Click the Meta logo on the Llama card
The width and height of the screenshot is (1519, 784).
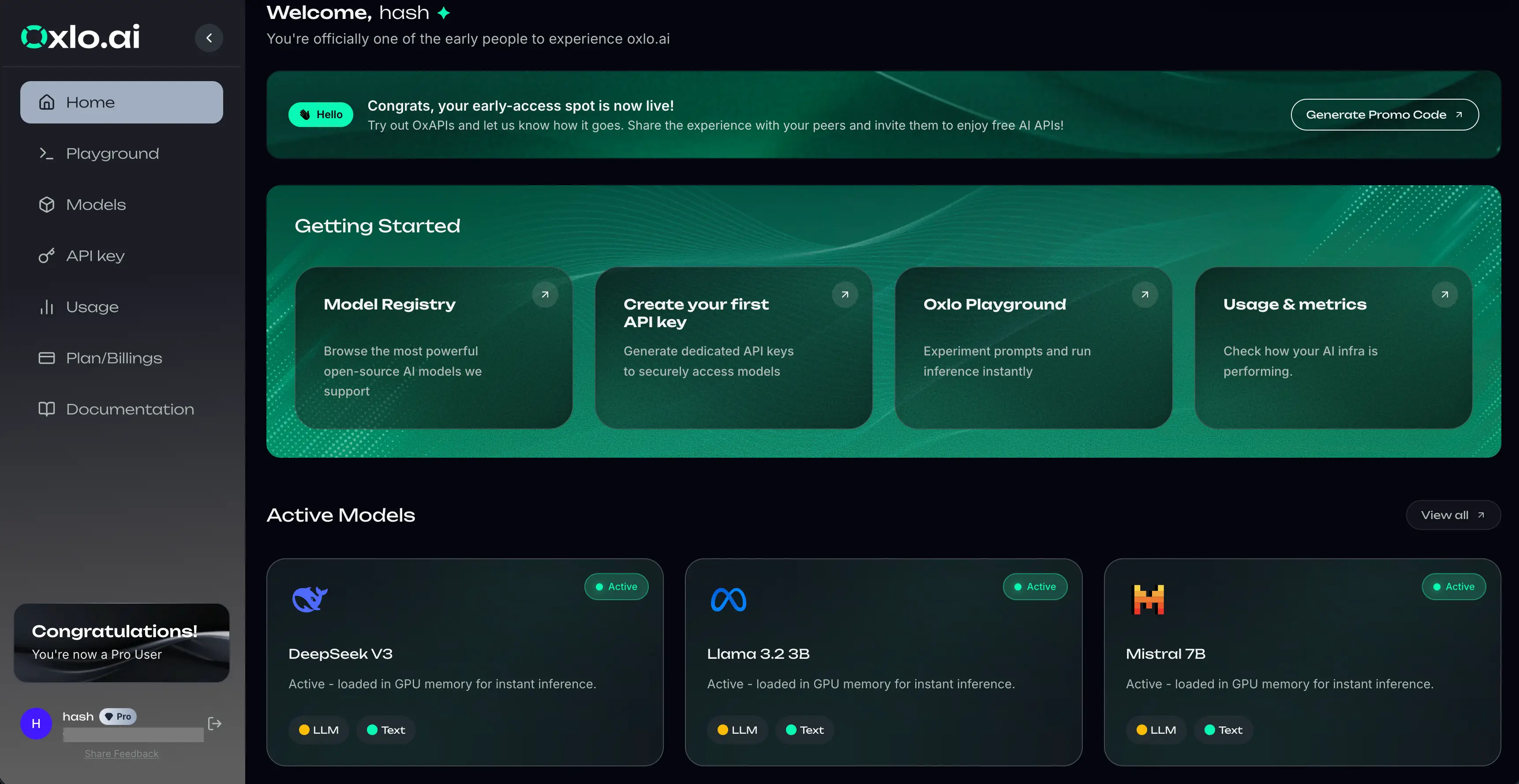pos(728,599)
